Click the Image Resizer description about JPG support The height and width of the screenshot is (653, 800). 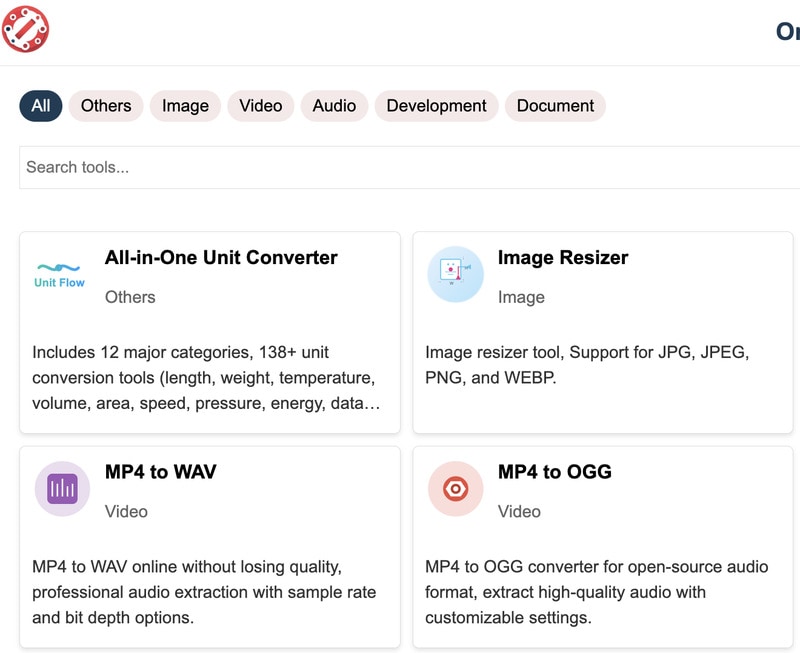(x=587, y=365)
